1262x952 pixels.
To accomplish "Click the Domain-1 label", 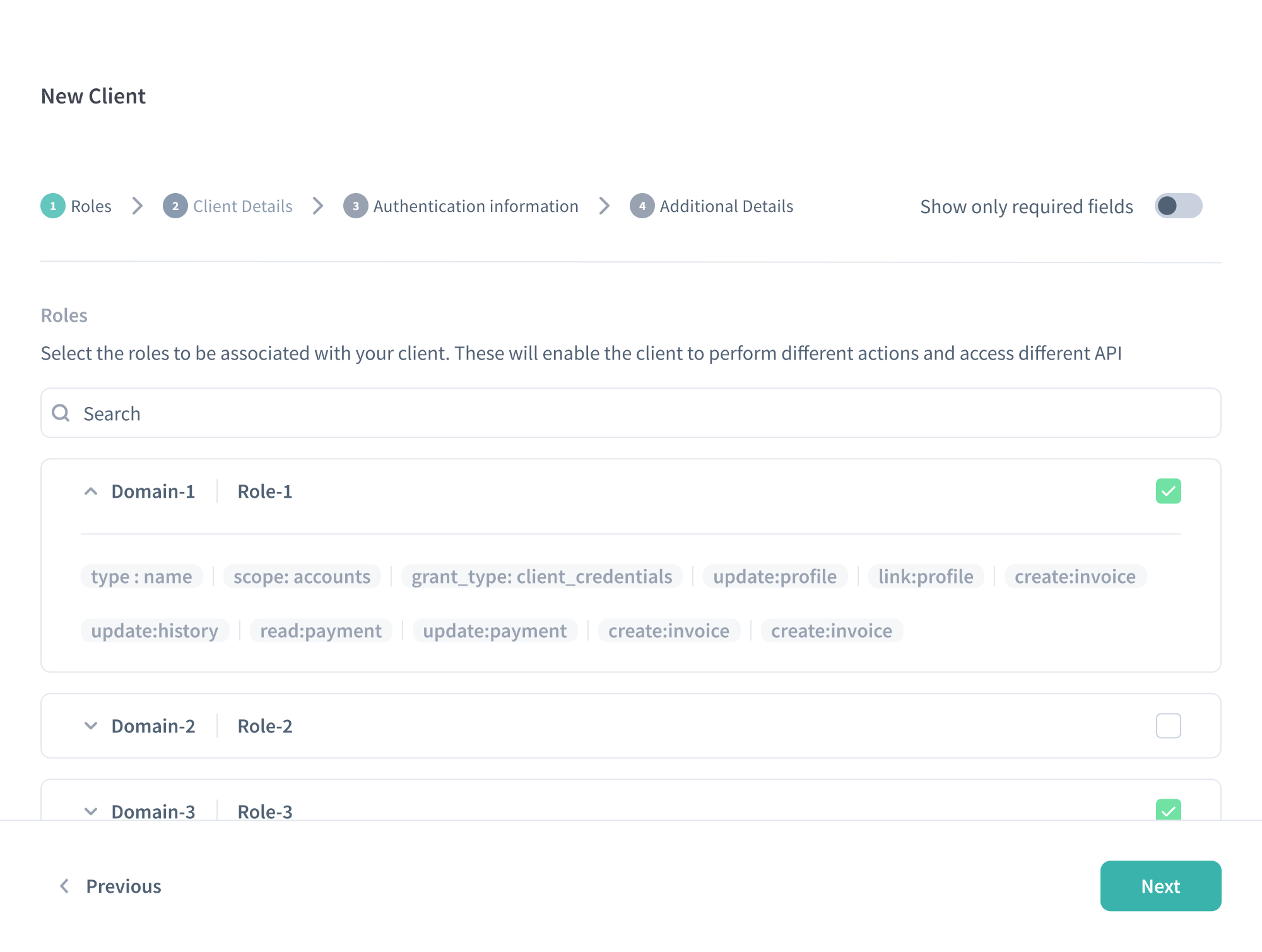I will tap(153, 491).
